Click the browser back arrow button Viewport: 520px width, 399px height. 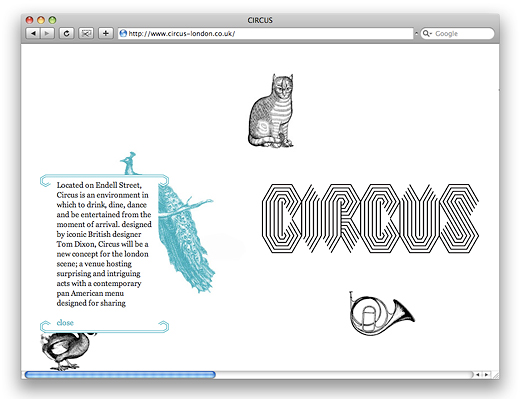click(33, 33)
